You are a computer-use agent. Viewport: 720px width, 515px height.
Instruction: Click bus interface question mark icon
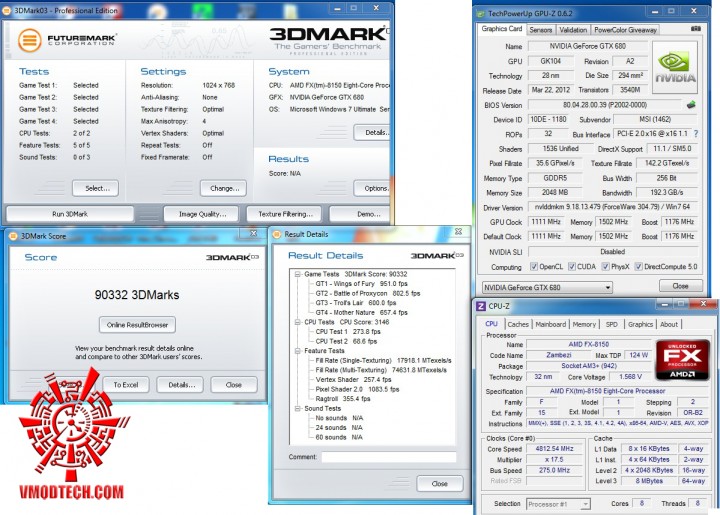[696, 134]
